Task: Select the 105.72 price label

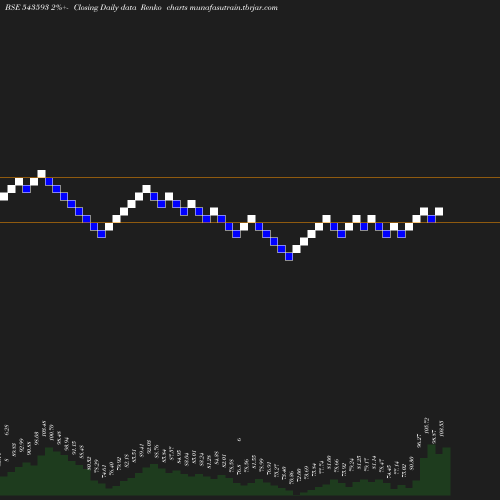Action: pos(426,426)
